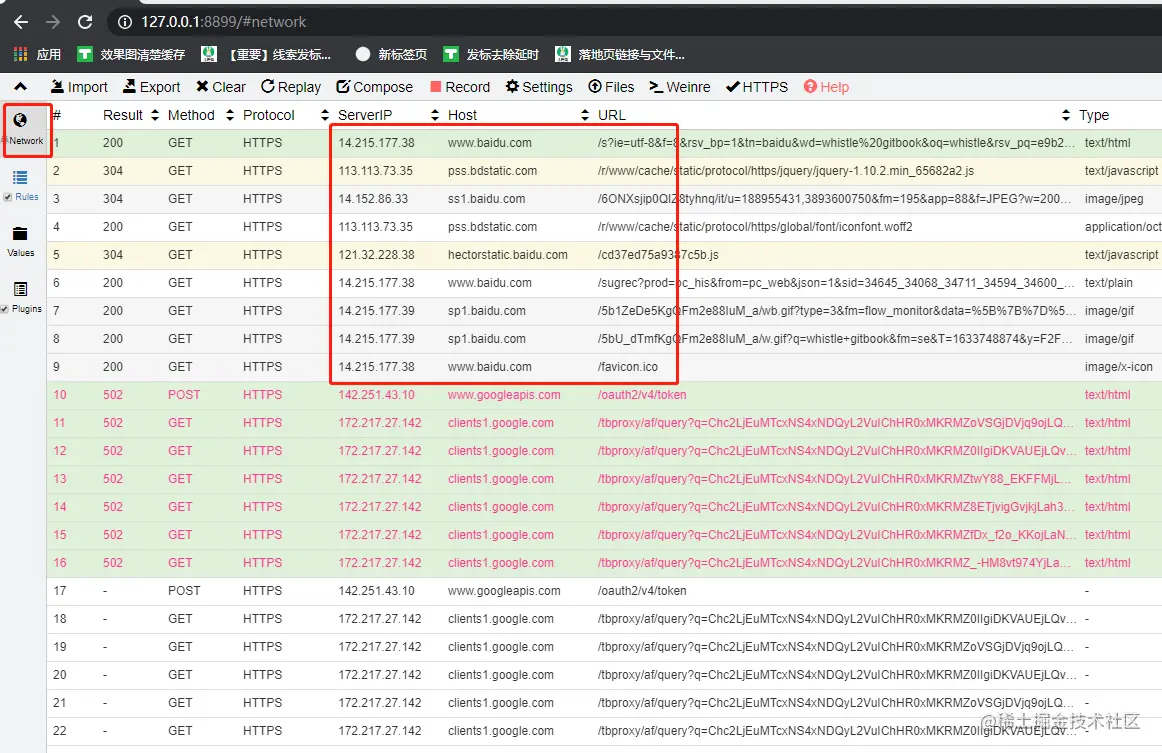Open the Files menu
1162x753 pixels.
tap(611, 87)
